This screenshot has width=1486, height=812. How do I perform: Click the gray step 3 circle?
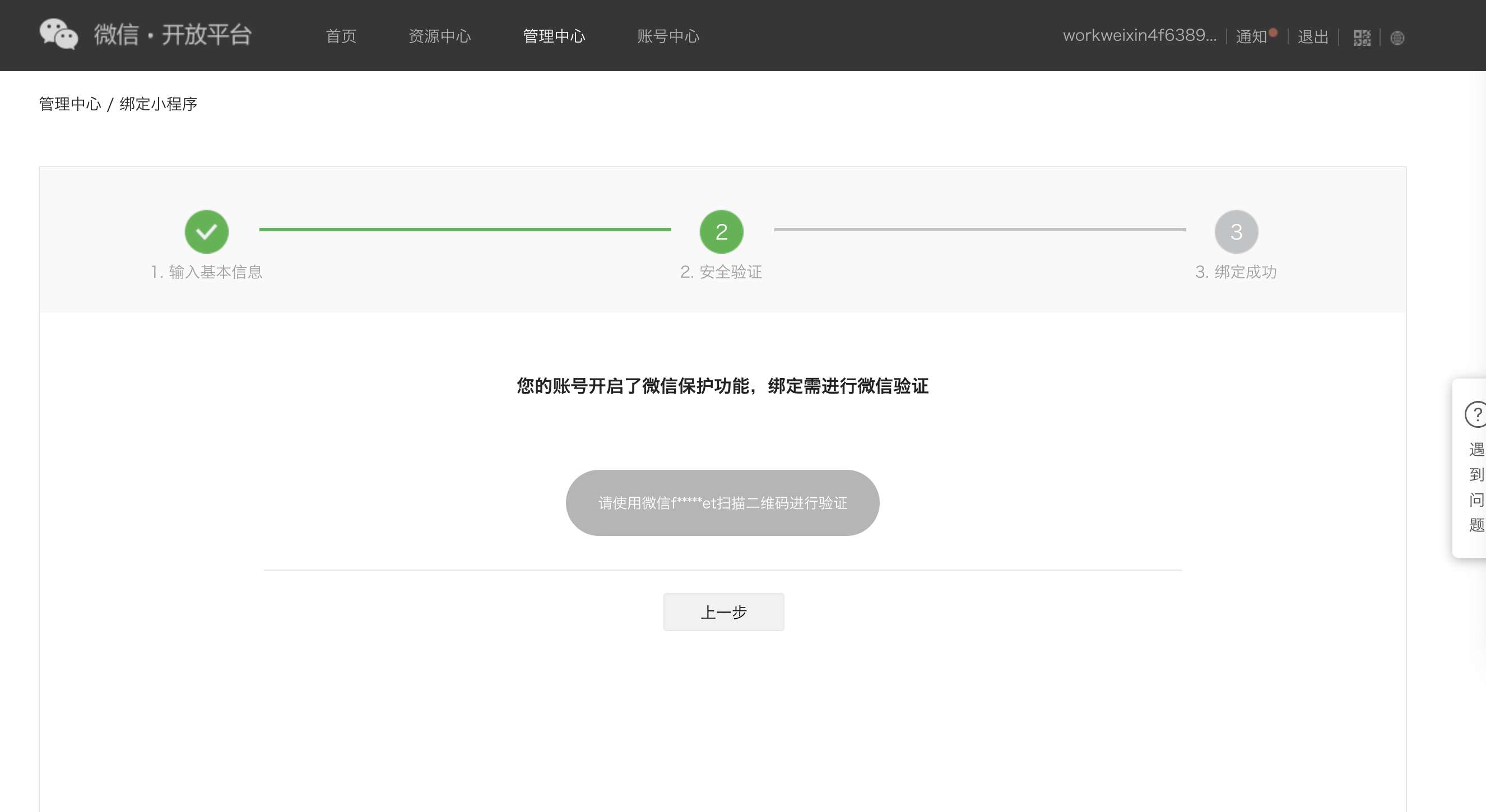pos(1236,232)
